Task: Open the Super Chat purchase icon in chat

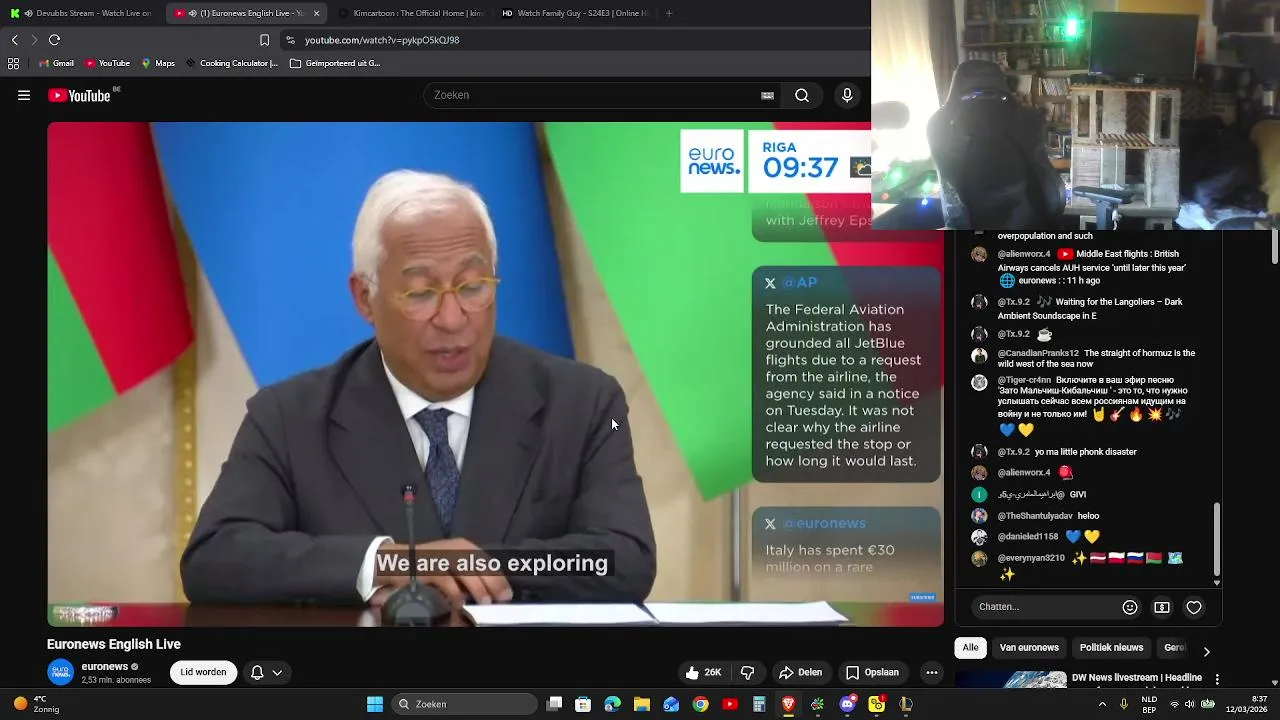Action: (1162, 607)
